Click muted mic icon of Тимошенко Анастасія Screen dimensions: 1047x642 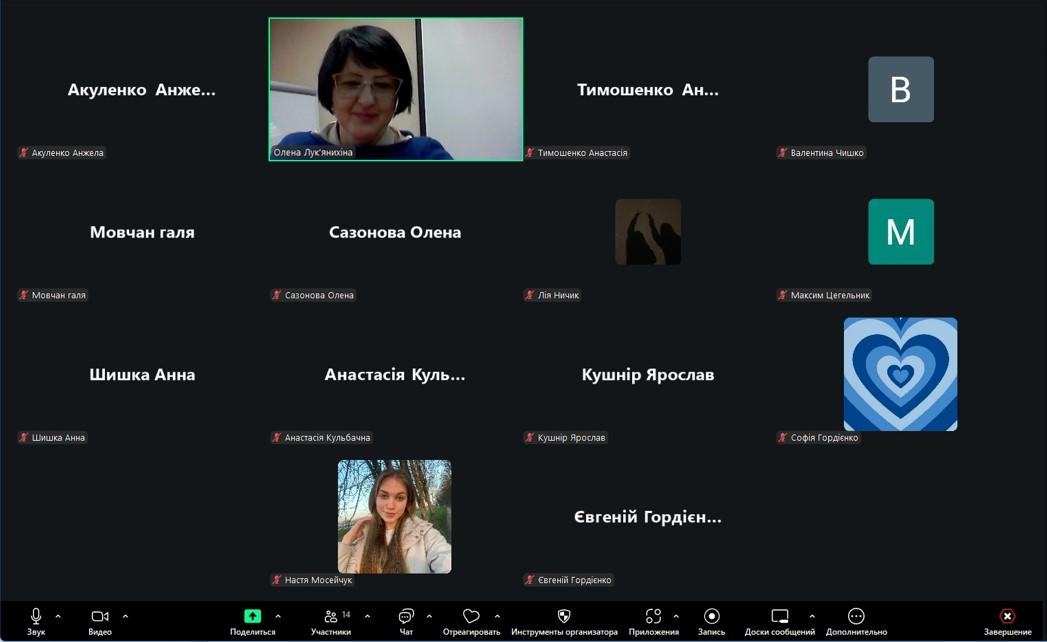click(x=530, y=152)
